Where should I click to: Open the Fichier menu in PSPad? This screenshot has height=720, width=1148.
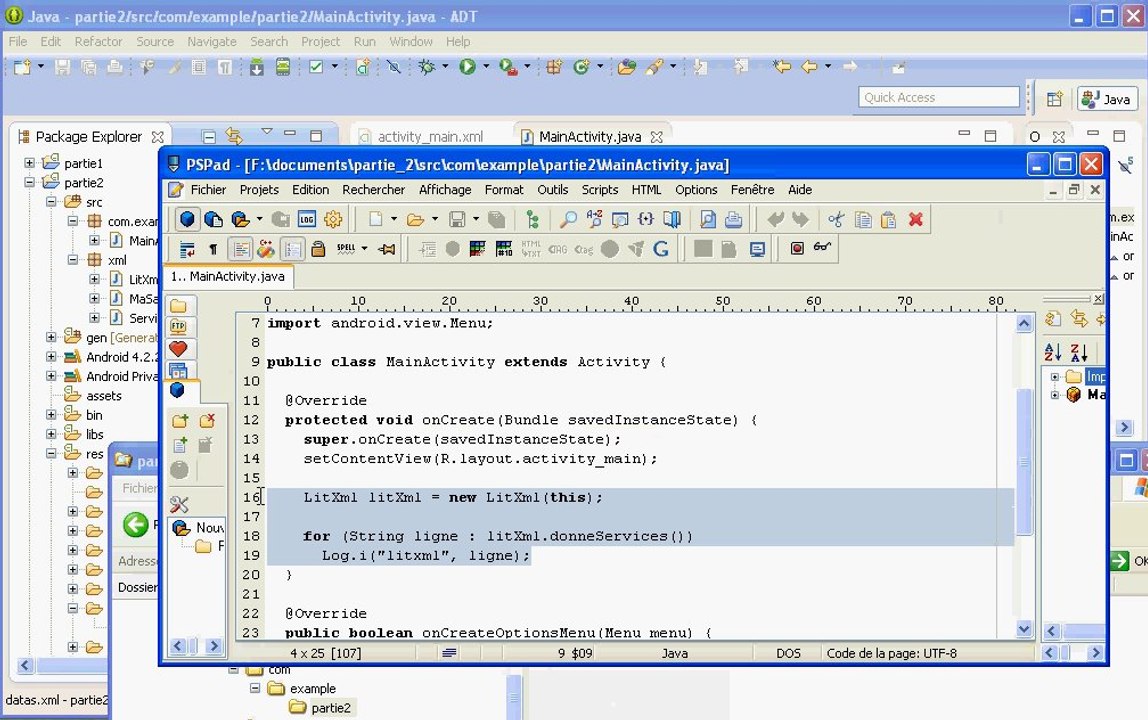pyautogui.click(x=209, y=190)
